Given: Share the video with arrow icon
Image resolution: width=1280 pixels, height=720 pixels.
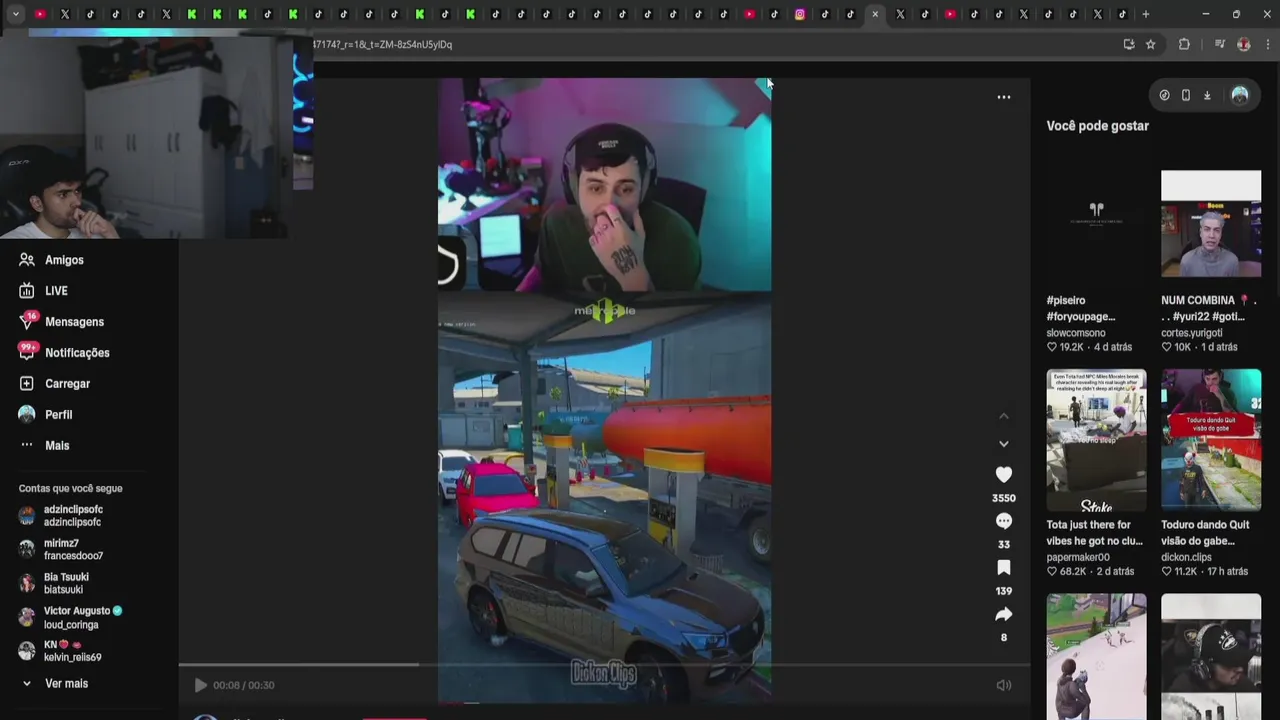Looking at the screenshot, I should [1004, 615].
